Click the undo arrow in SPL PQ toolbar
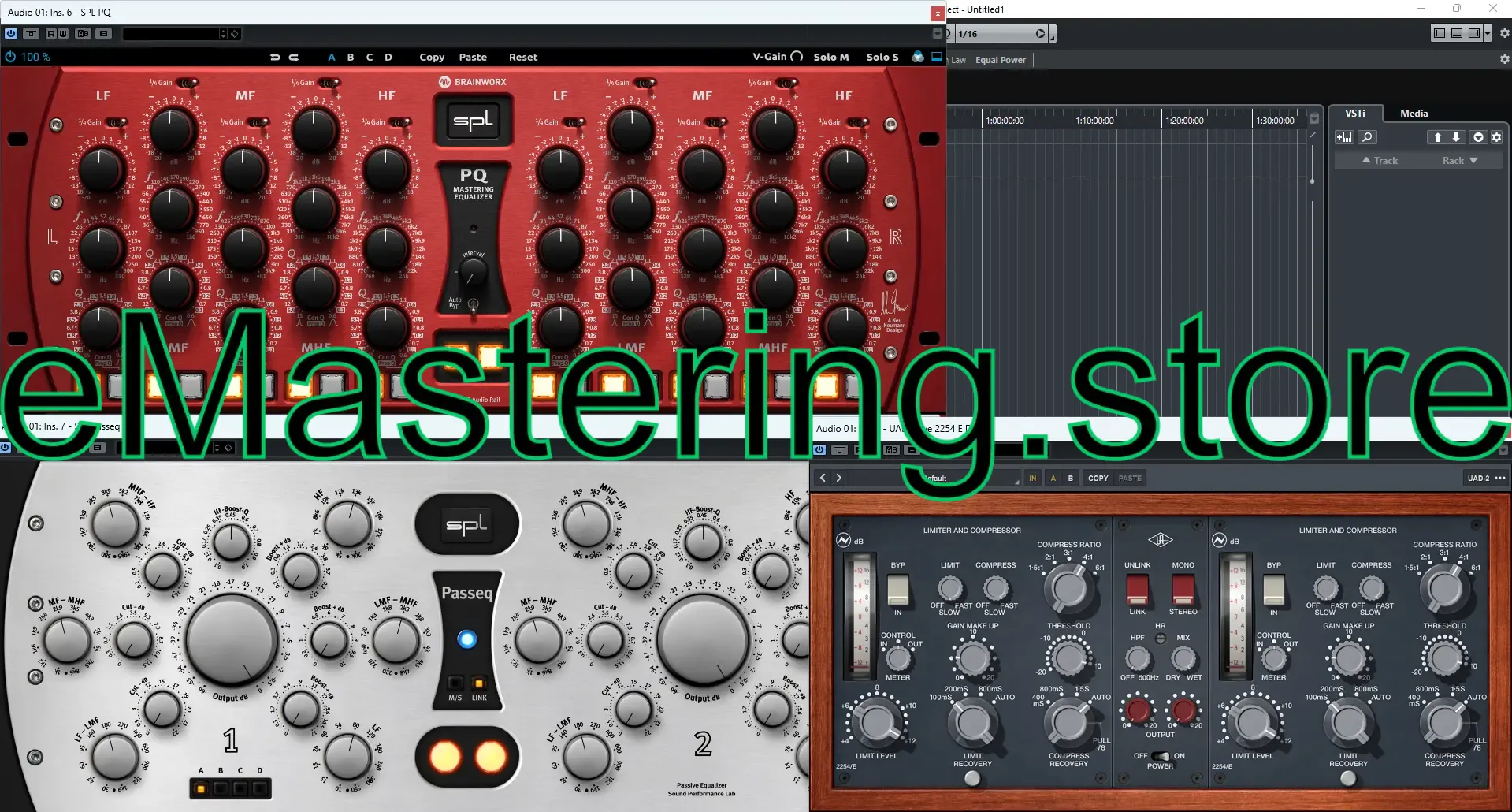The image size is (1512, 812). pyautogui.click(x=274, y=57)
